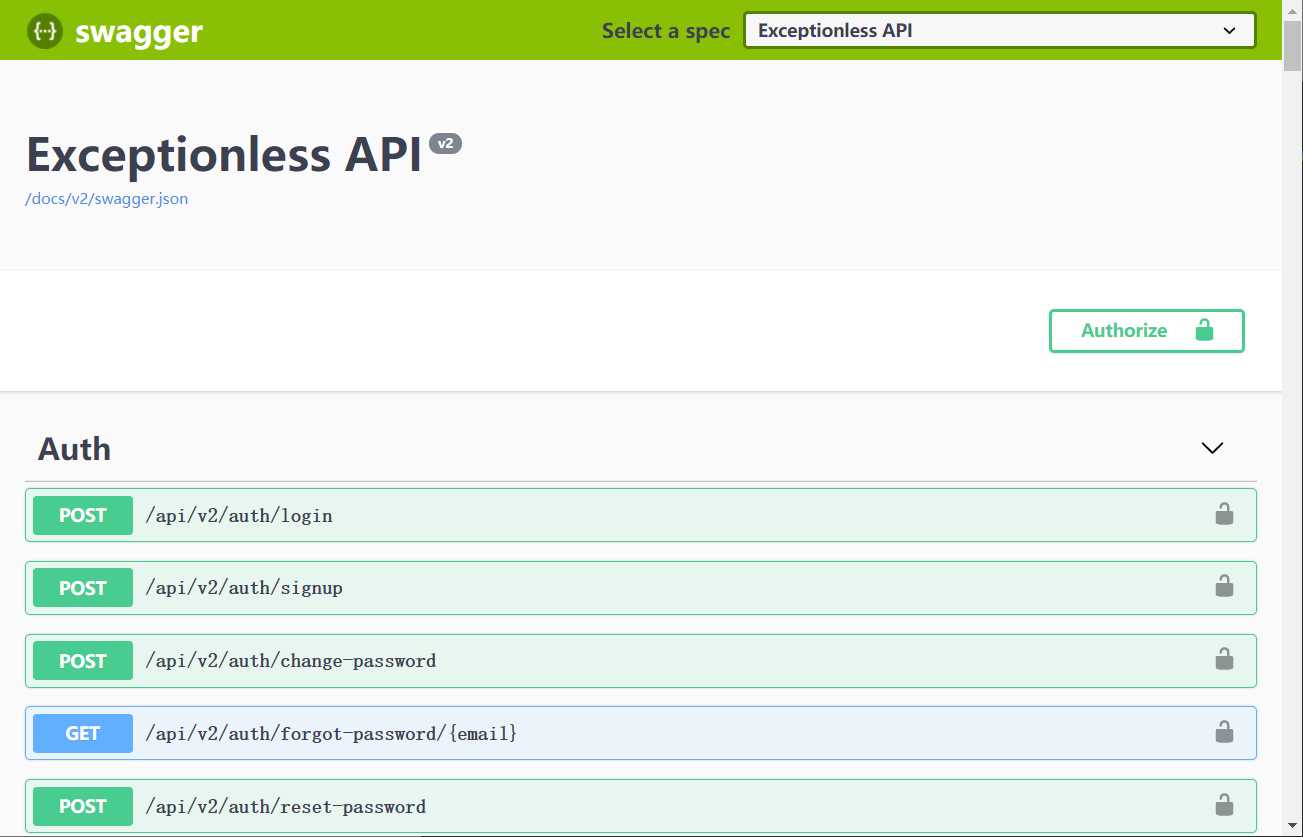Click the Auth section heading
Screen dimensions: 1303x837
[74, 449]
